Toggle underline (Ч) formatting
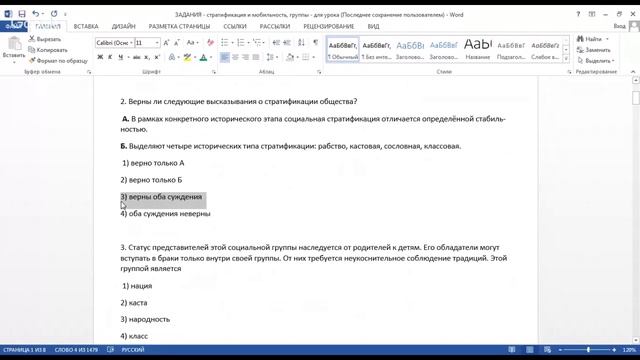Image resolution: width=640 pixels, height=360 pixels. [x=120, y=58]
